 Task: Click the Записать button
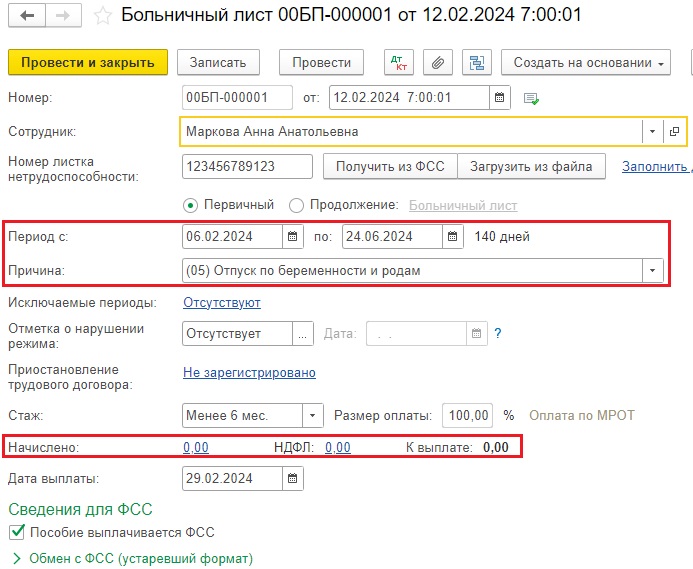218,63
